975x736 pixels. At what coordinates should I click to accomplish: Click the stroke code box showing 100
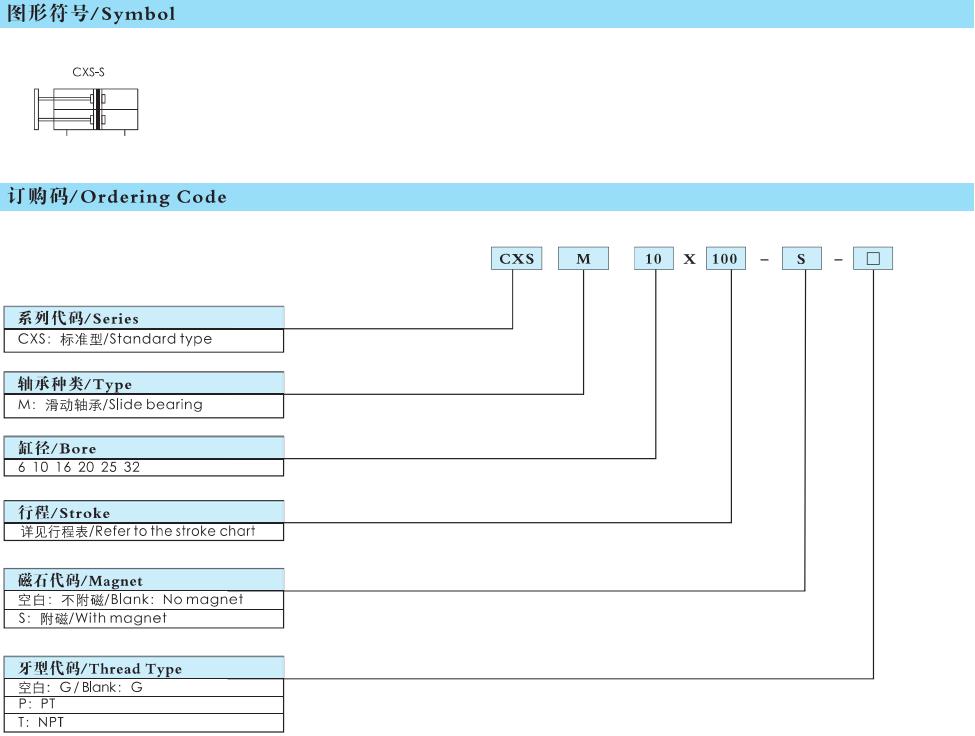click(x=725, y=259)
